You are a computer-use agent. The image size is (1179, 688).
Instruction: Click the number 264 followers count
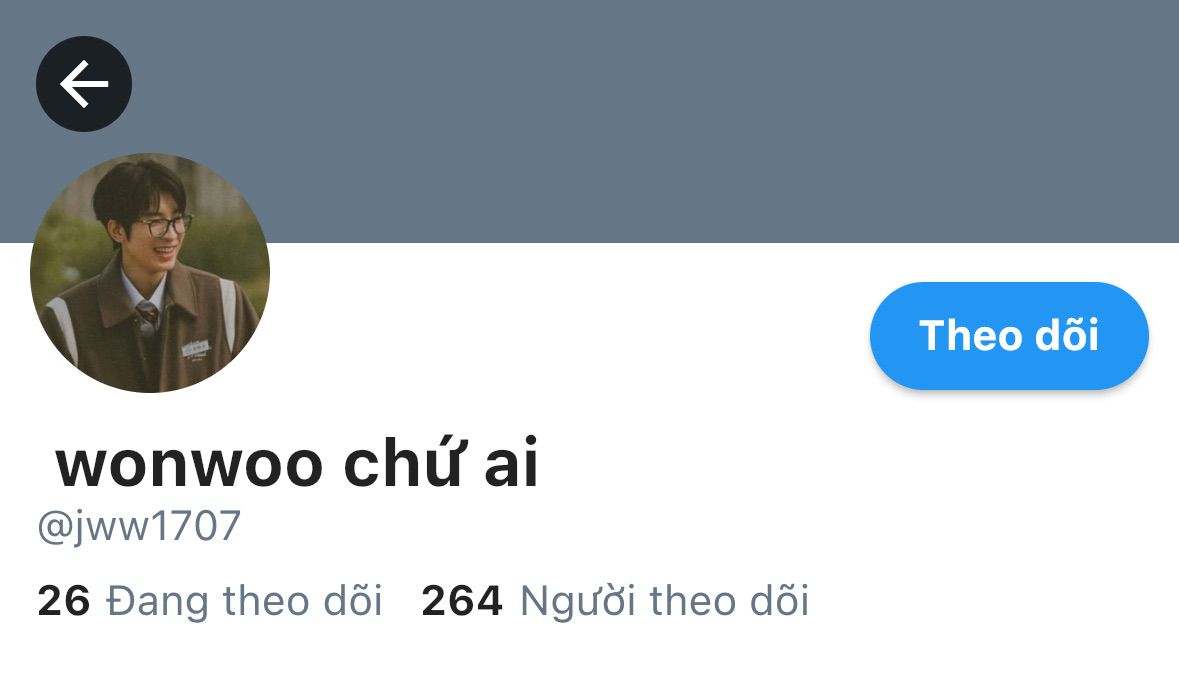coord(462,602)
